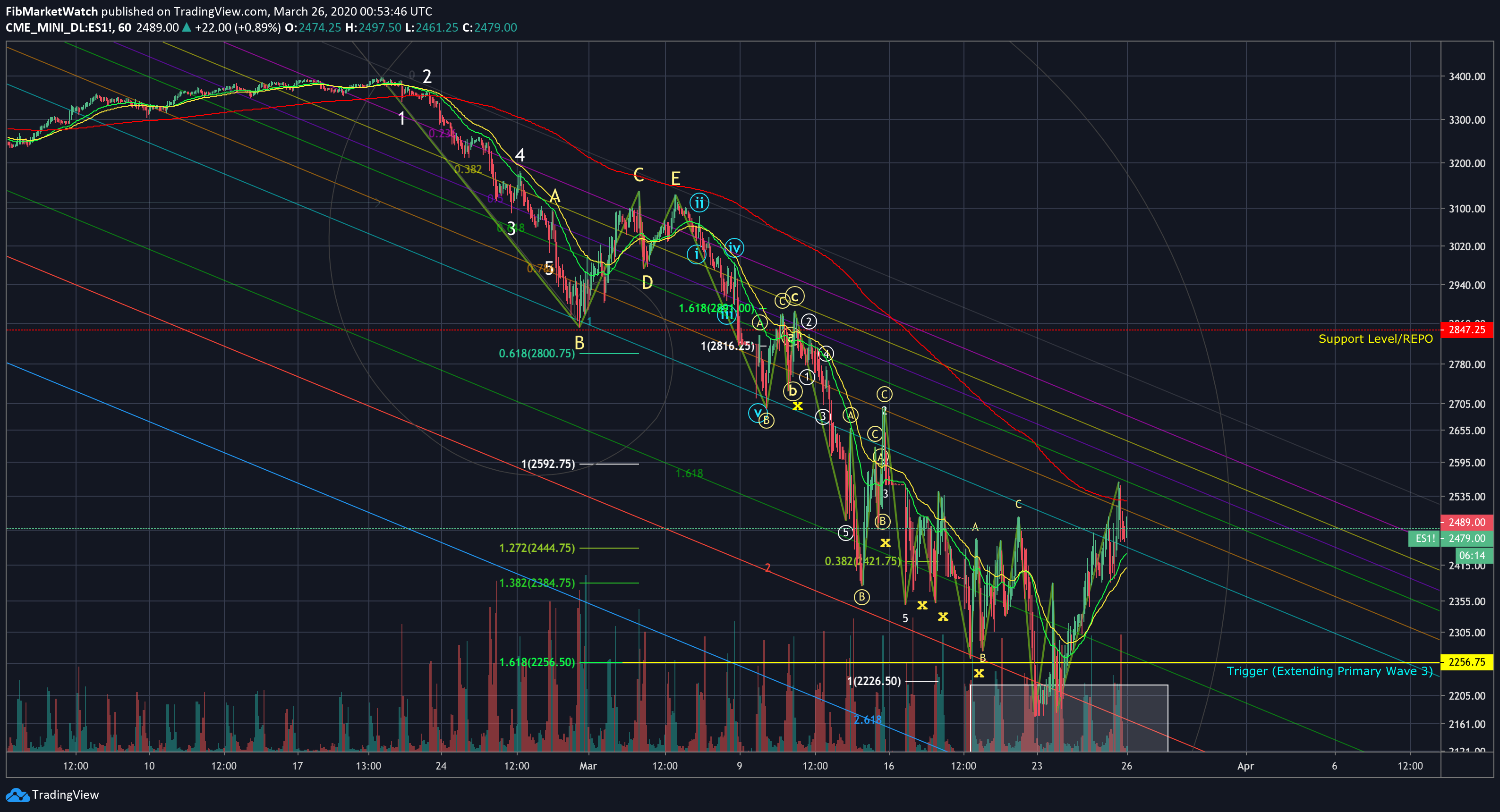The height and width of the screenshot is (812, 1500).
Task: Click the green ES1! 2479.00 price tag
Action: tap(1450, 539)
